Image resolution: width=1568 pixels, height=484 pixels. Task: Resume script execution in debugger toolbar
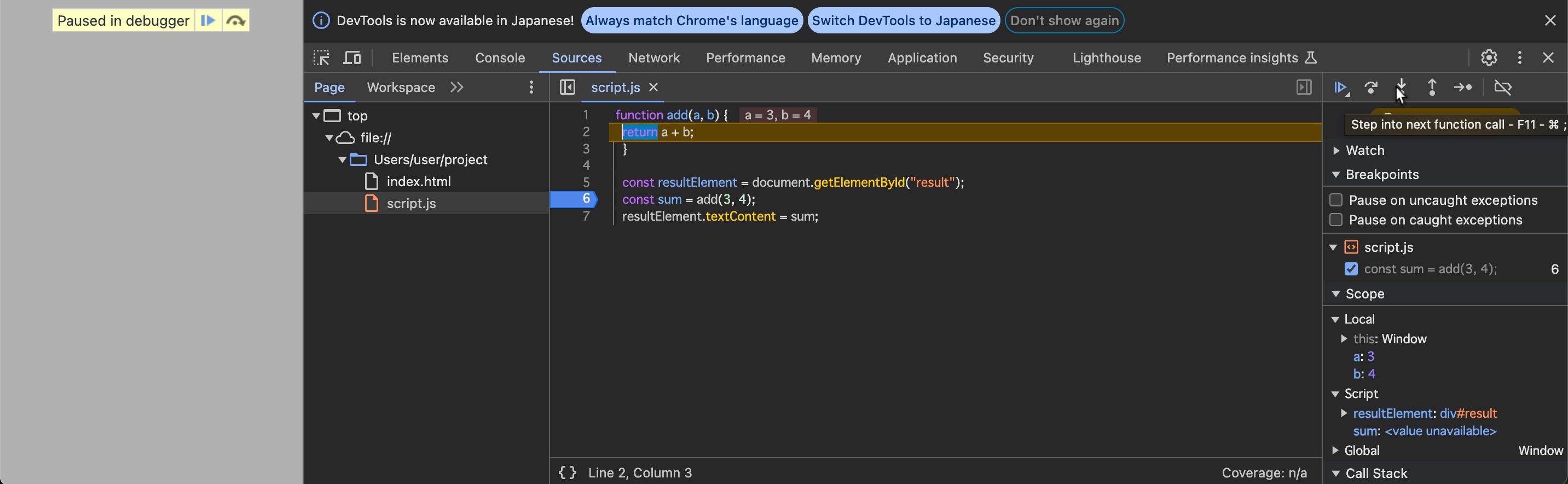click(x=1340, y=88)
